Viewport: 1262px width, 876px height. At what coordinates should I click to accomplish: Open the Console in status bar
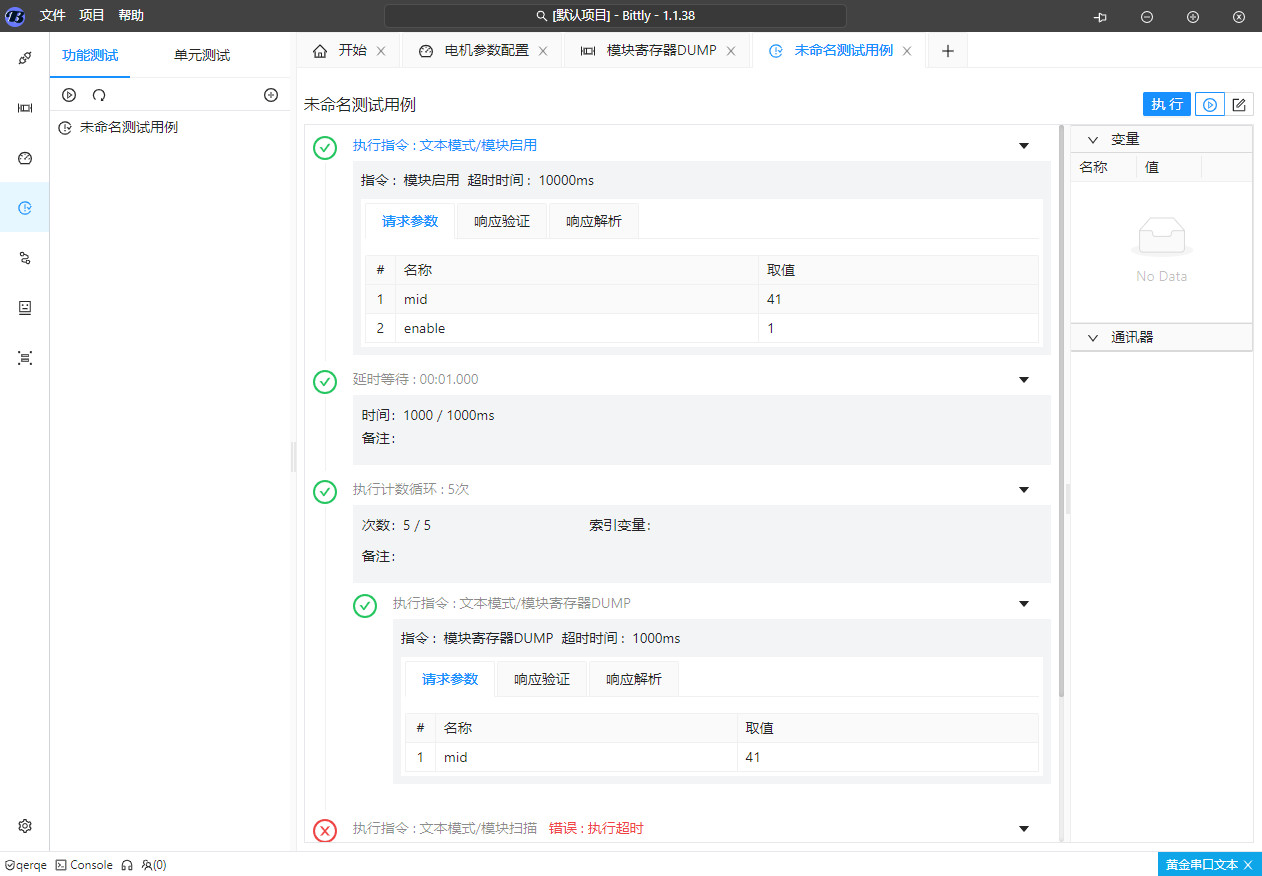pyautogui.click(x=84, y=865)
